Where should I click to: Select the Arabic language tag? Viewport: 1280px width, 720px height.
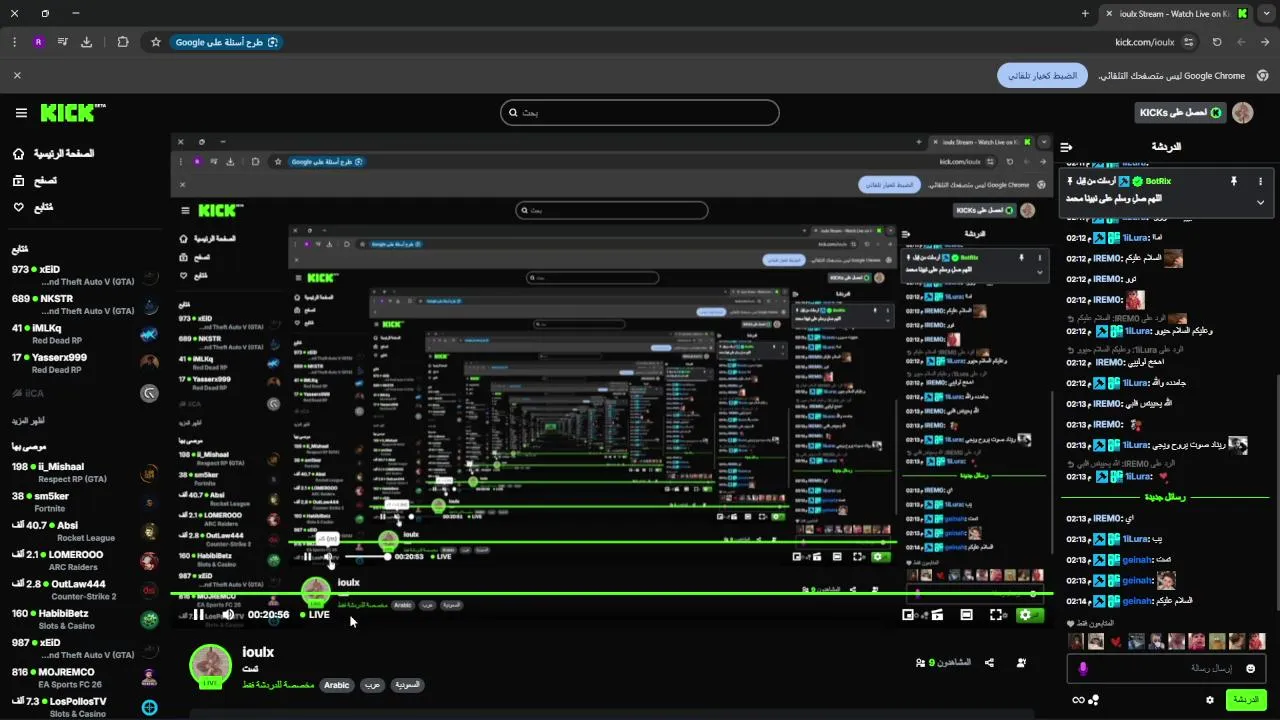337,685
